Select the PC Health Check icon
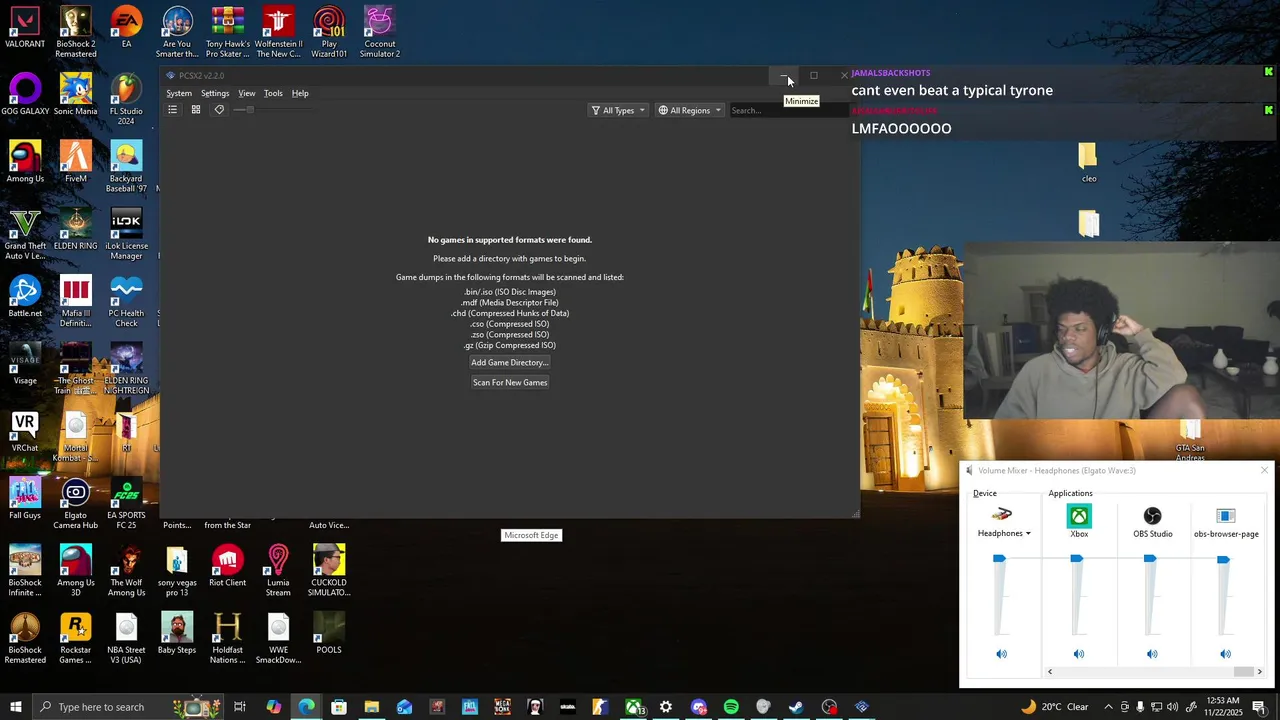The width and height of the screenshot is (1280, 720). pos(126,302)
